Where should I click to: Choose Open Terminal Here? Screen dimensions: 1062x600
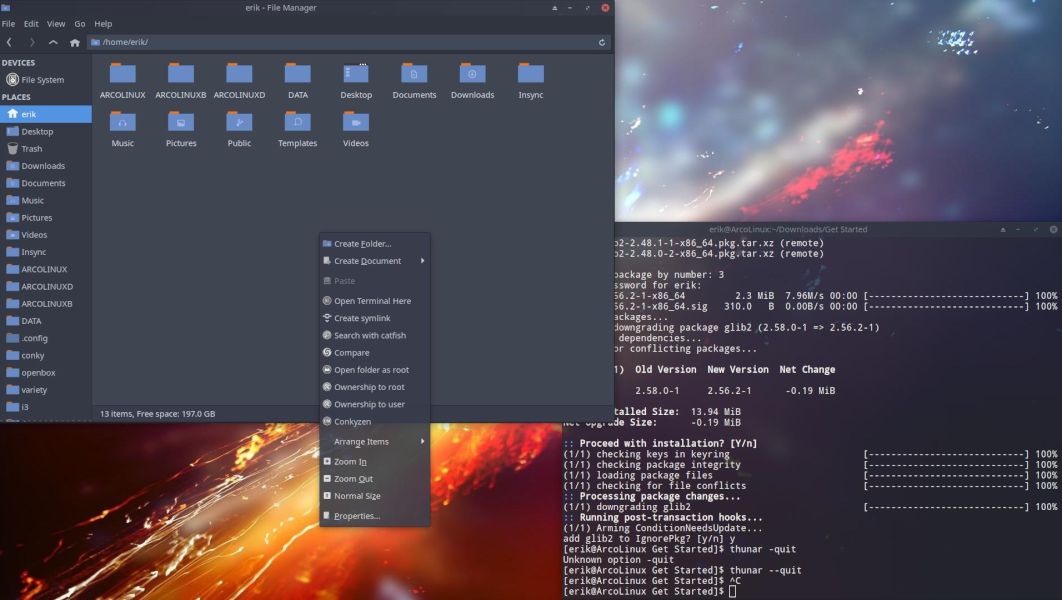pos(372,301)
